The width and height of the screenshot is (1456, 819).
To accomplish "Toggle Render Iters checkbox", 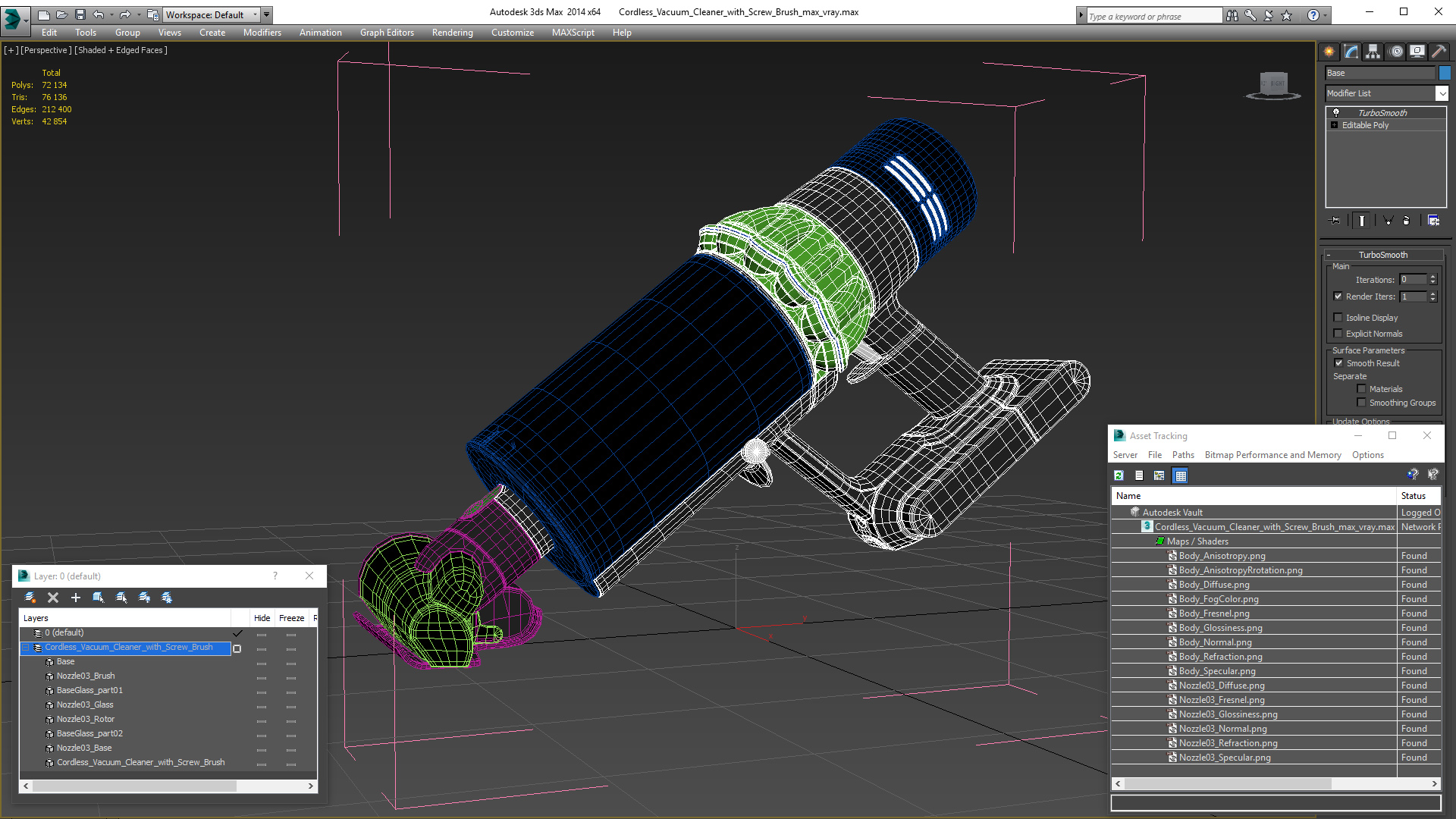I will click(x=1338, y=297).
